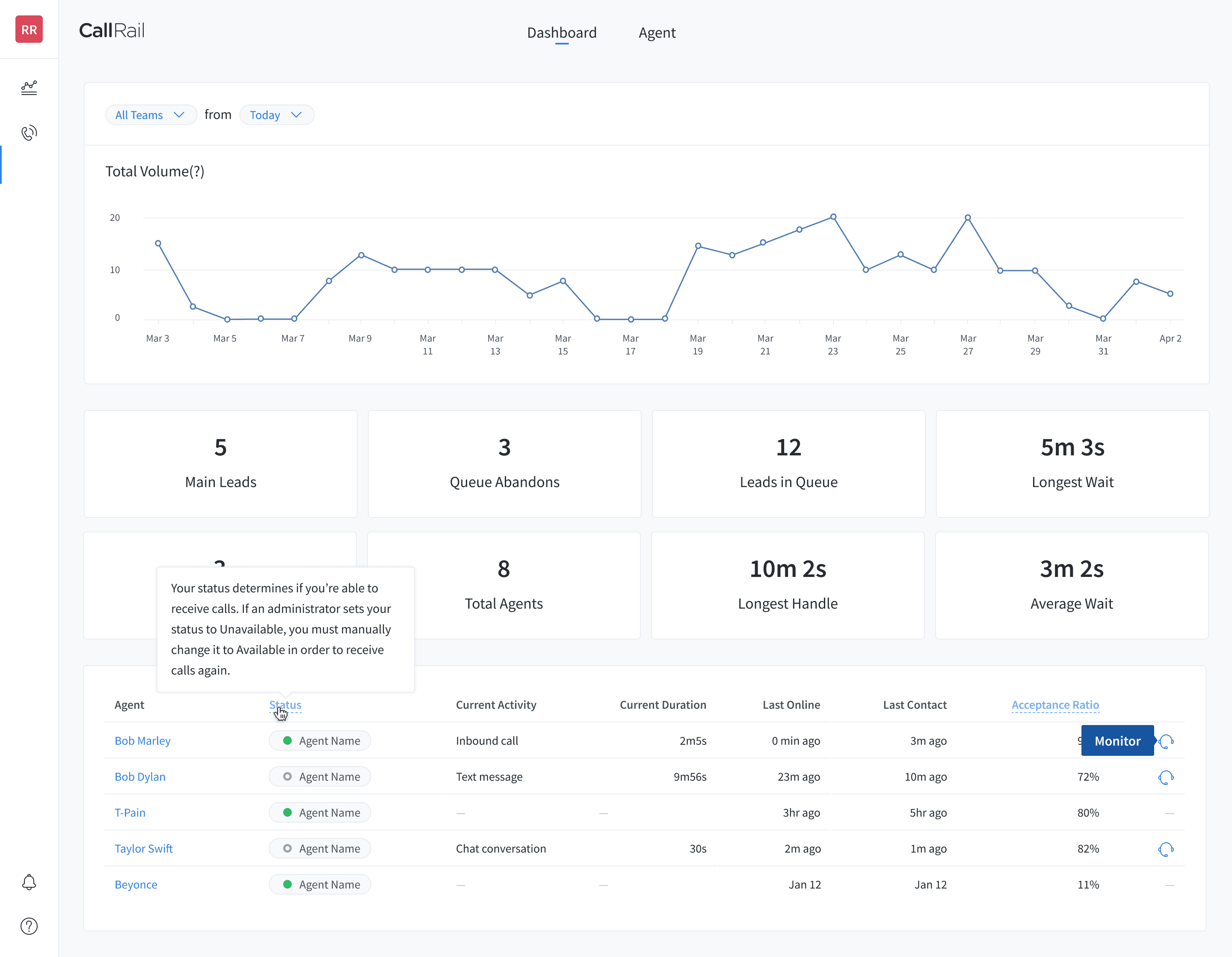Open the call center phone sidebar icon
This screenshot has width=1232, height=957.
29,133
